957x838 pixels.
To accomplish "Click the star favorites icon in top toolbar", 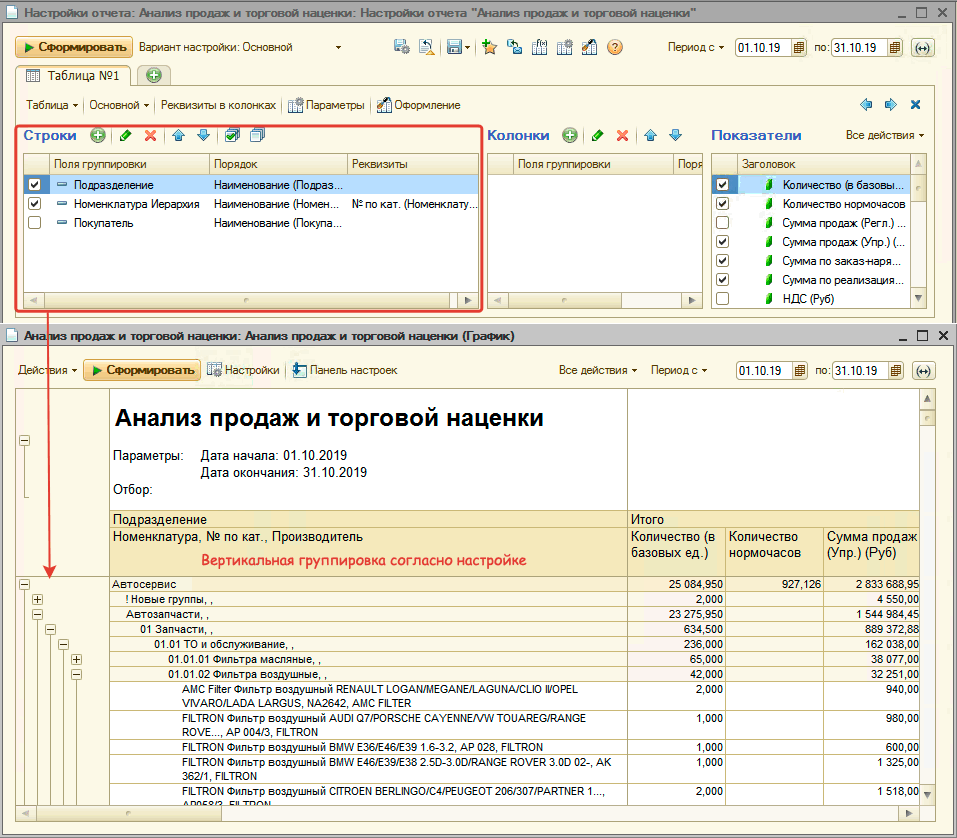I will (x=489, y=47).
